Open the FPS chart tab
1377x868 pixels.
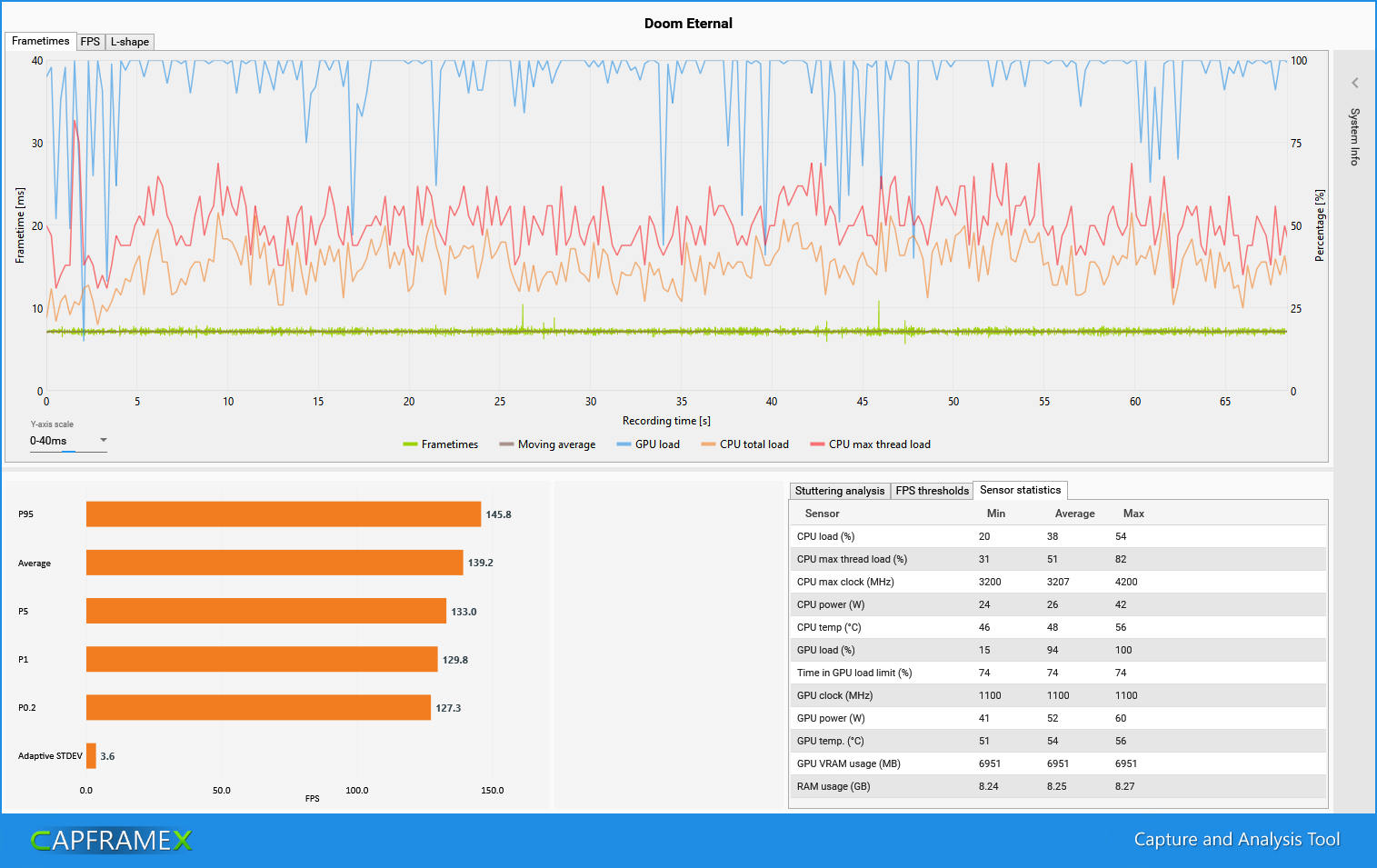(x=90, y=42)
